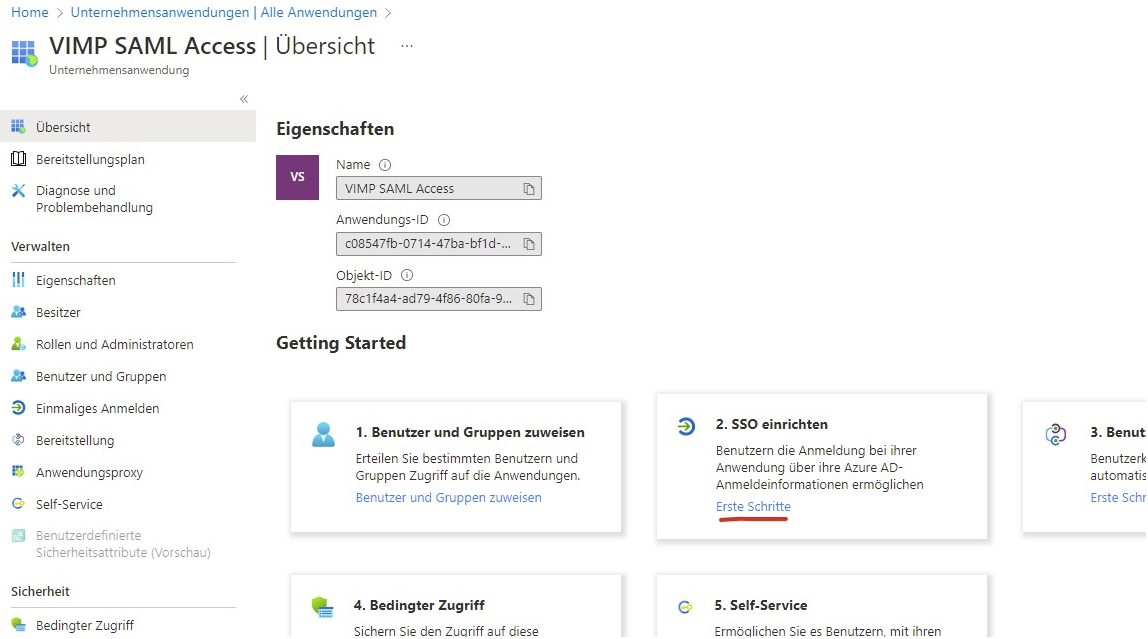Click the 'Unternehmensanwendung' subtitle text
The width and height of the screenshot is (1148, 639).
tap(119, 70)
